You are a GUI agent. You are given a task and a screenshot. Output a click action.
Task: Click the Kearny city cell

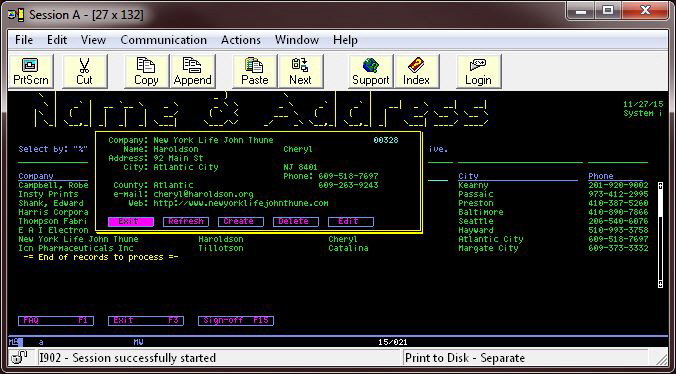pyautogui.click(x=473, y=185)
